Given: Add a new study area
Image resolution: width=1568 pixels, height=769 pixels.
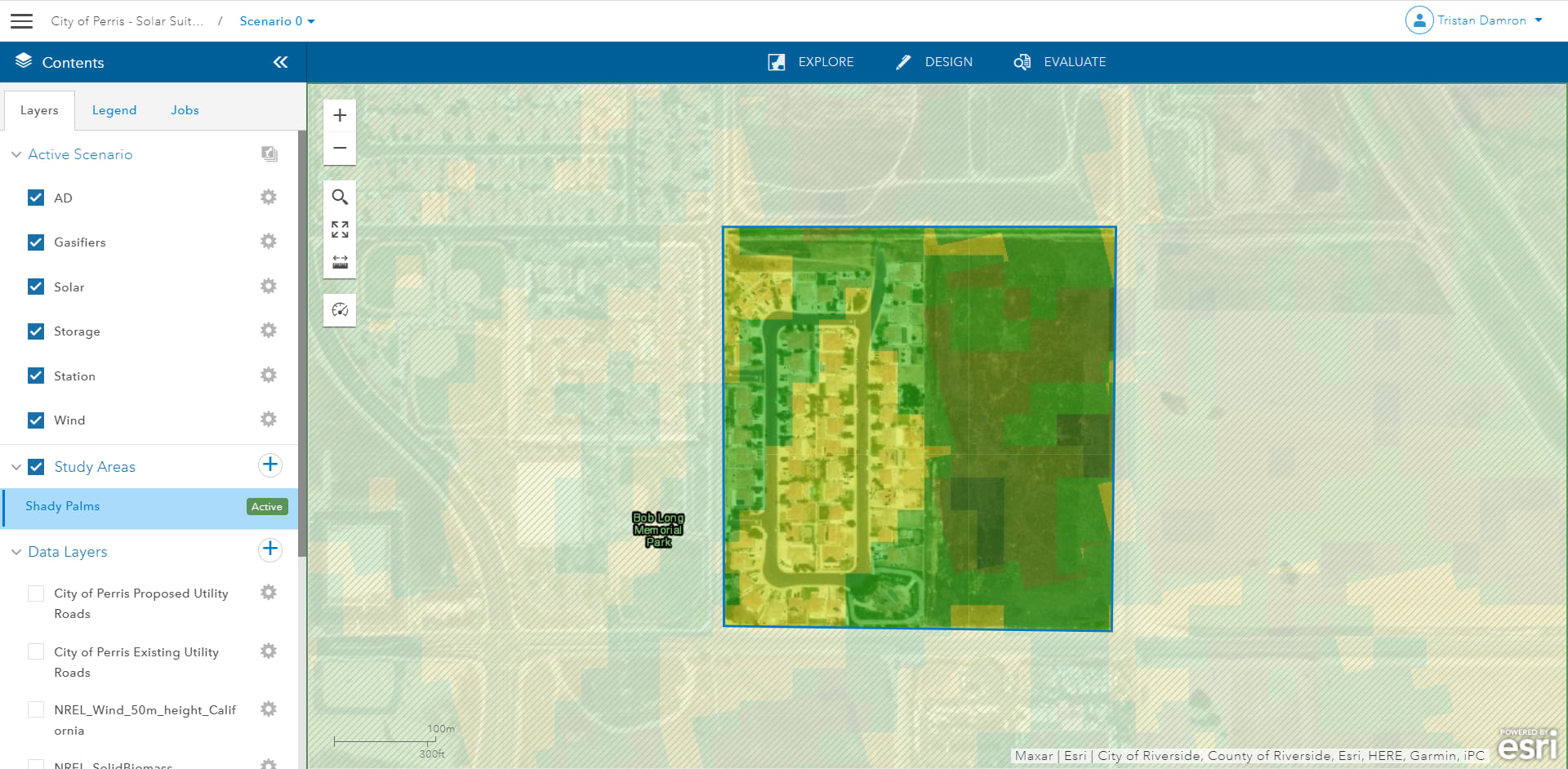Looking at the screenshot, I should click(x=270, y=465).
